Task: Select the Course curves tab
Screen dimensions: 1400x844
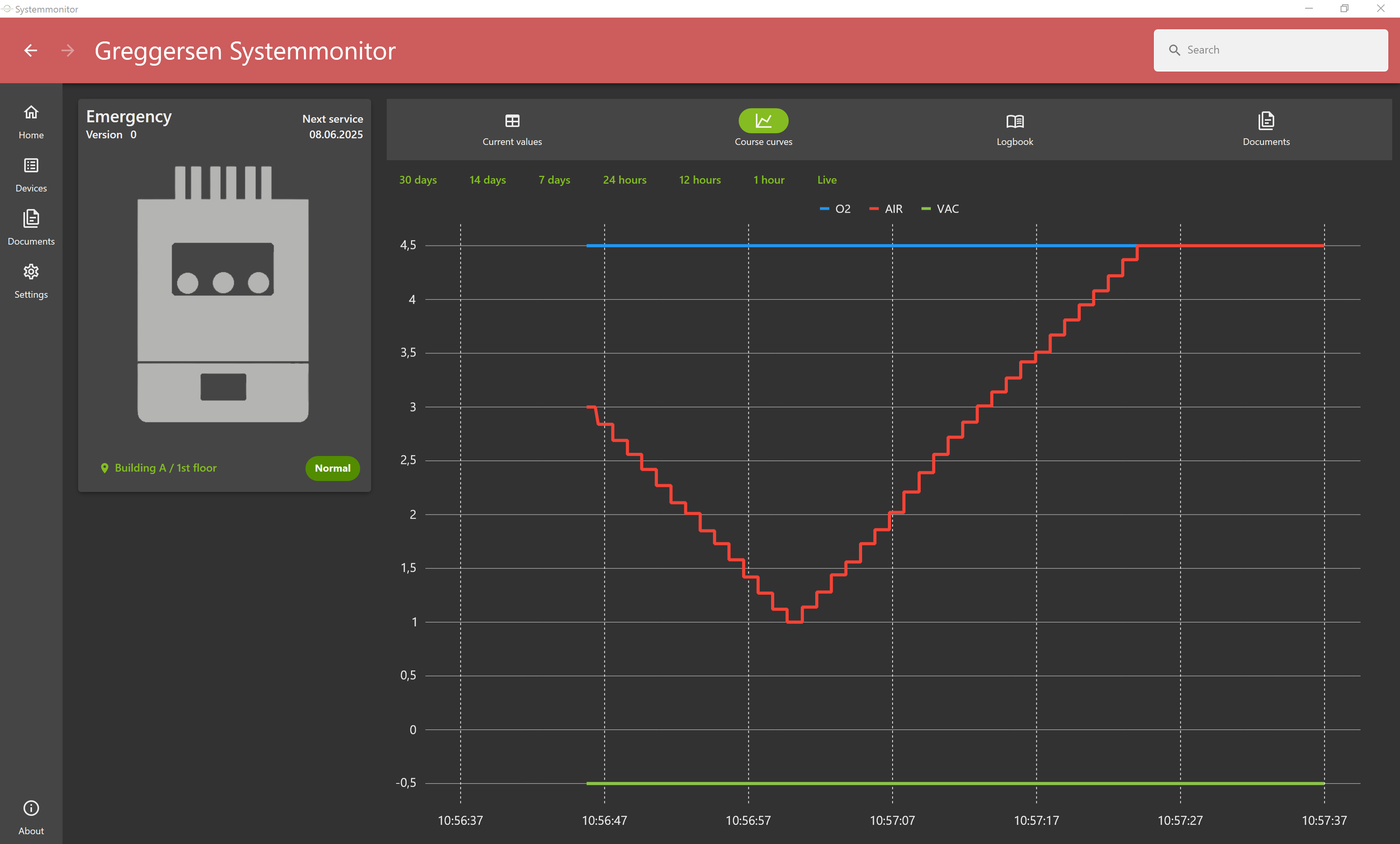Action: [763, 130]
